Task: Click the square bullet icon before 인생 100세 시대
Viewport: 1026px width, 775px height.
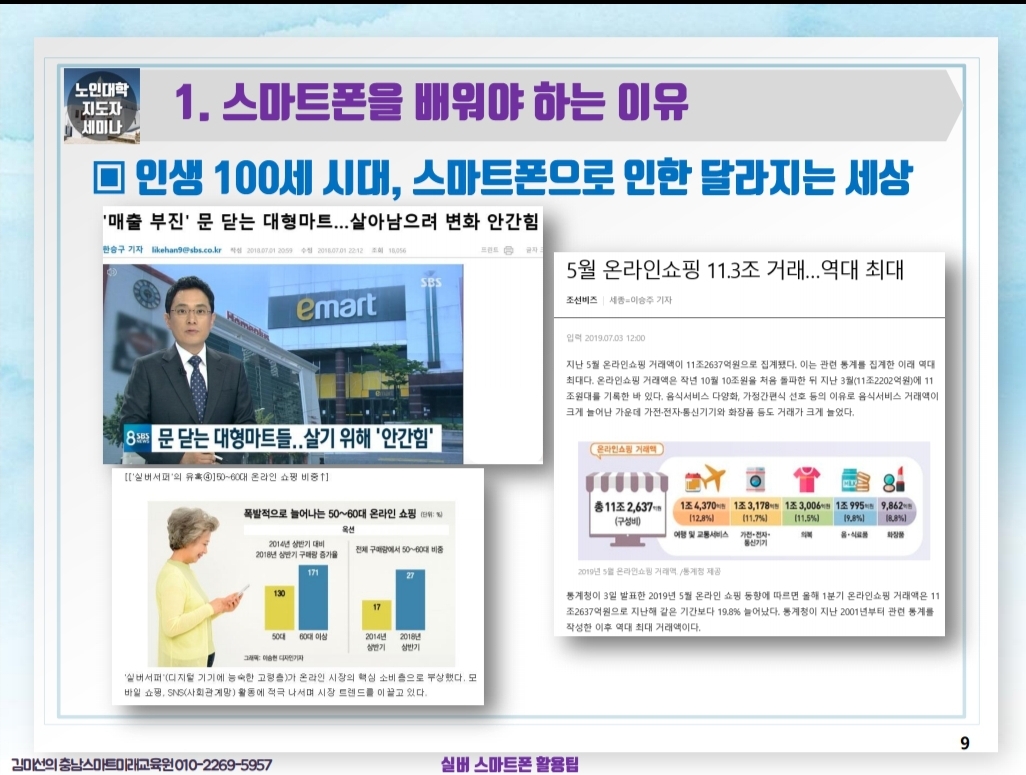Action: tap(108, 177)
